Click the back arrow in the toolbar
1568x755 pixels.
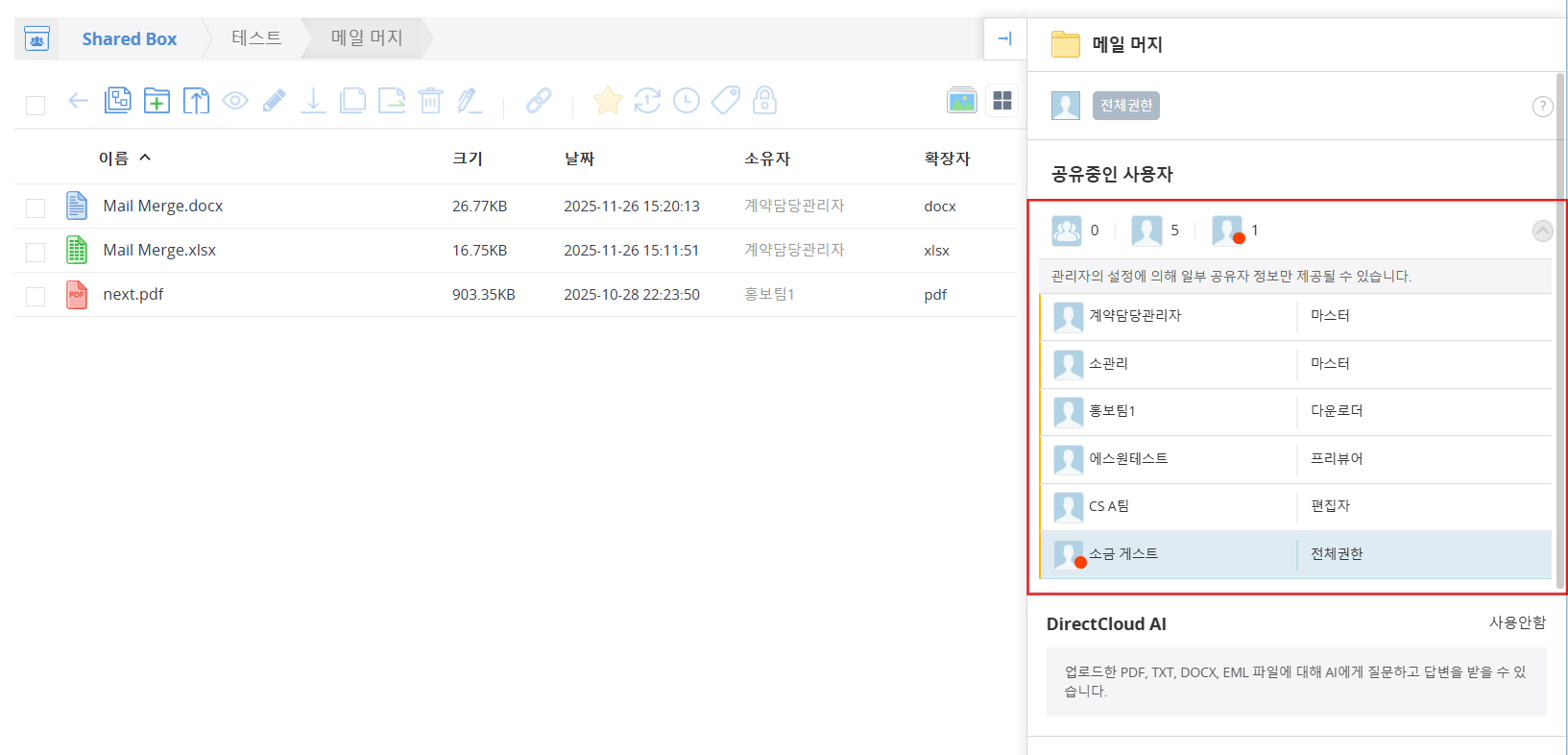[x=79, y=101]
